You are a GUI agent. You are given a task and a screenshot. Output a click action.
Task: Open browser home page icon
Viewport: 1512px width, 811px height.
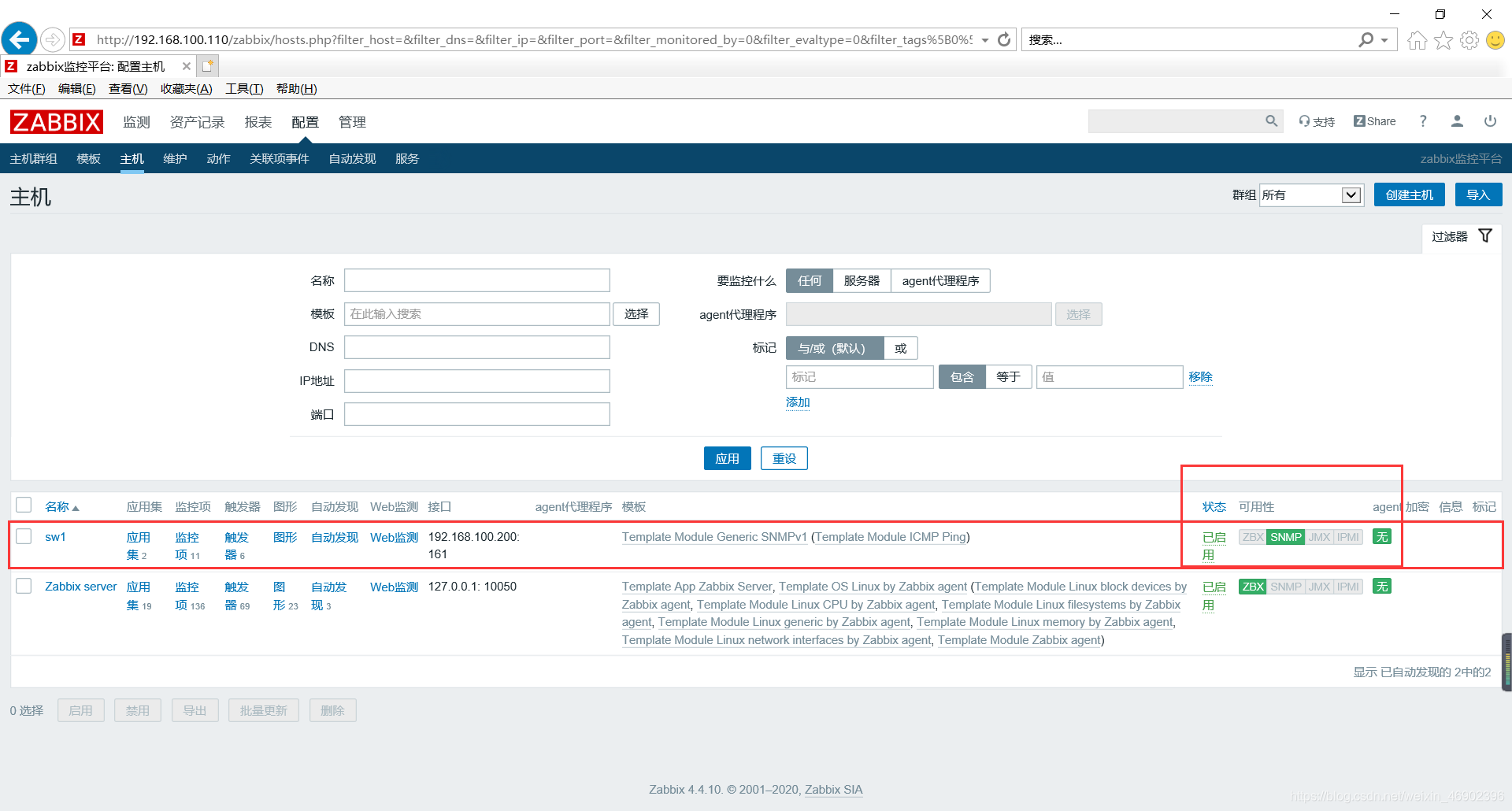click(1417, 40)
